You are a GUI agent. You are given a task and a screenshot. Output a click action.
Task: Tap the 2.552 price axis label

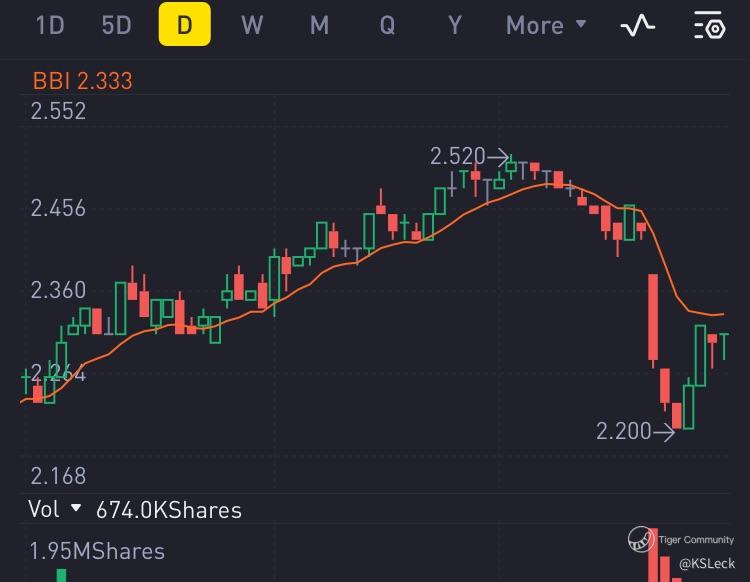pos(58,111)
